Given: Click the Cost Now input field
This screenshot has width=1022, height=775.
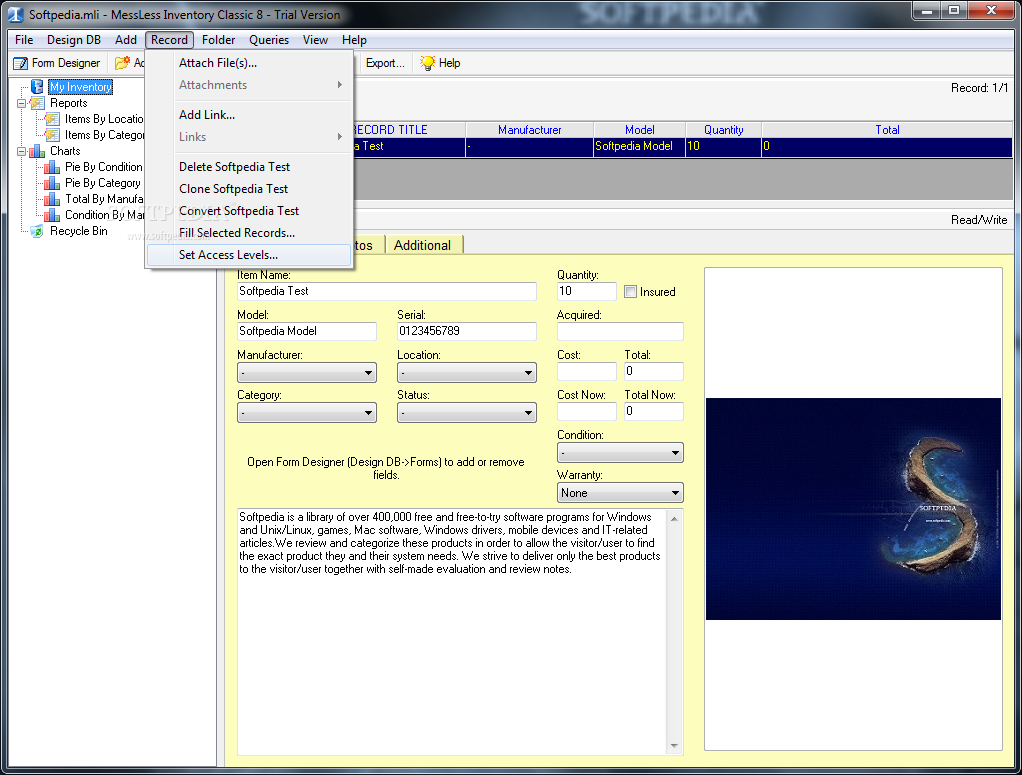Looking at the screenshot, I should [587, 411].
